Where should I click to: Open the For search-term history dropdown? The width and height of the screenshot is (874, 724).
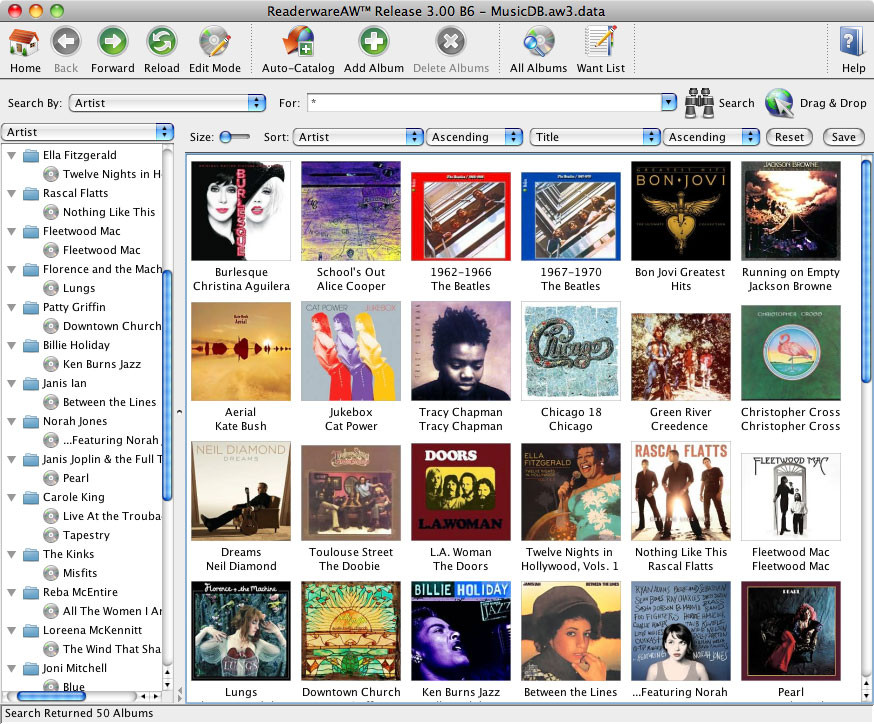668,103
